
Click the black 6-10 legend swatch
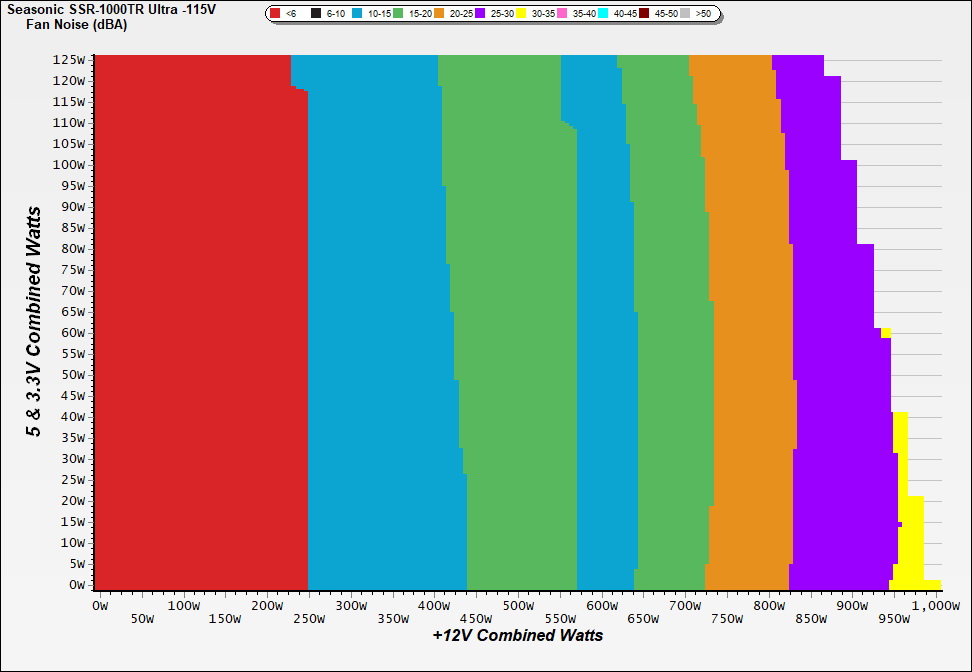316,14
